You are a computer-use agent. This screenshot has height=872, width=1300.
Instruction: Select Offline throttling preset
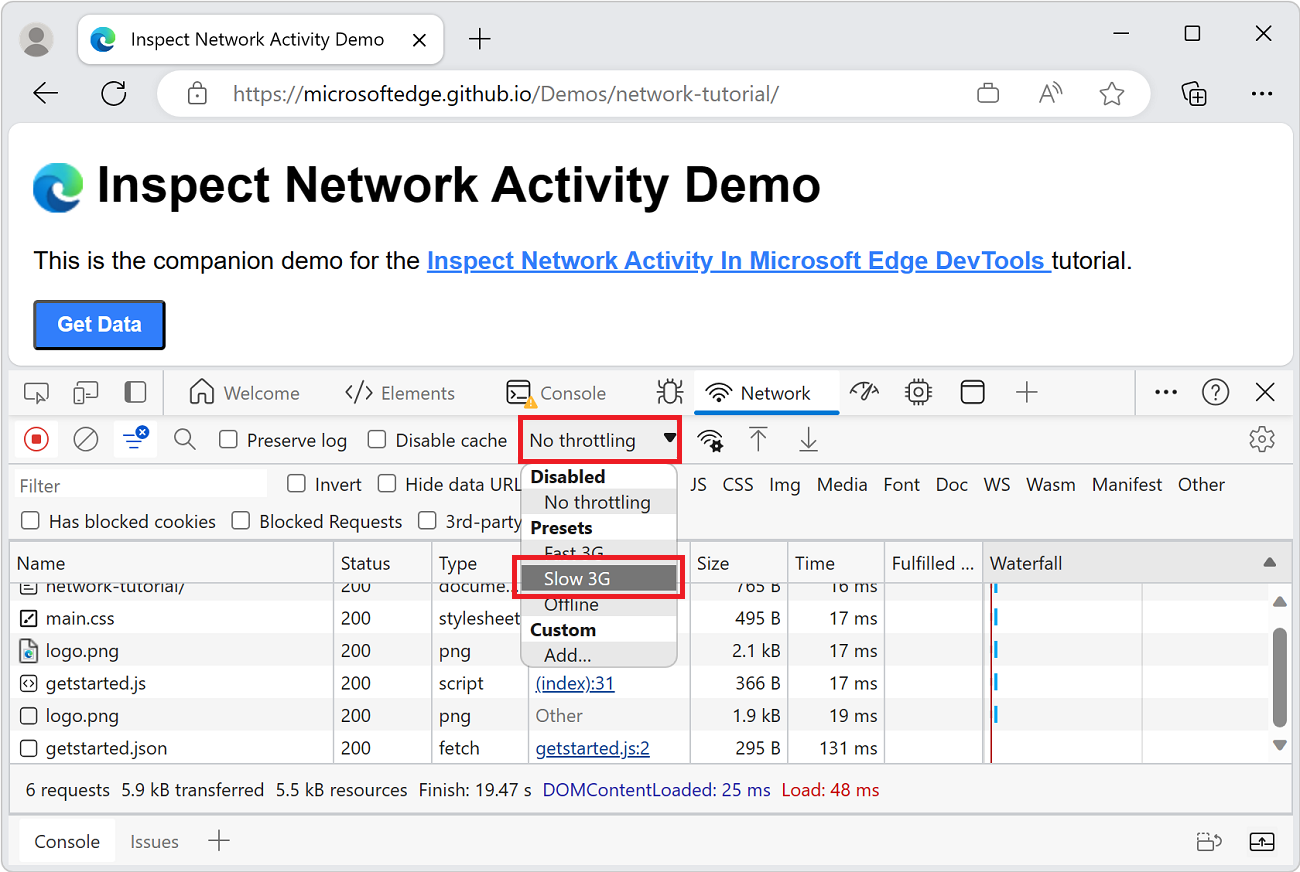point(599,605)
